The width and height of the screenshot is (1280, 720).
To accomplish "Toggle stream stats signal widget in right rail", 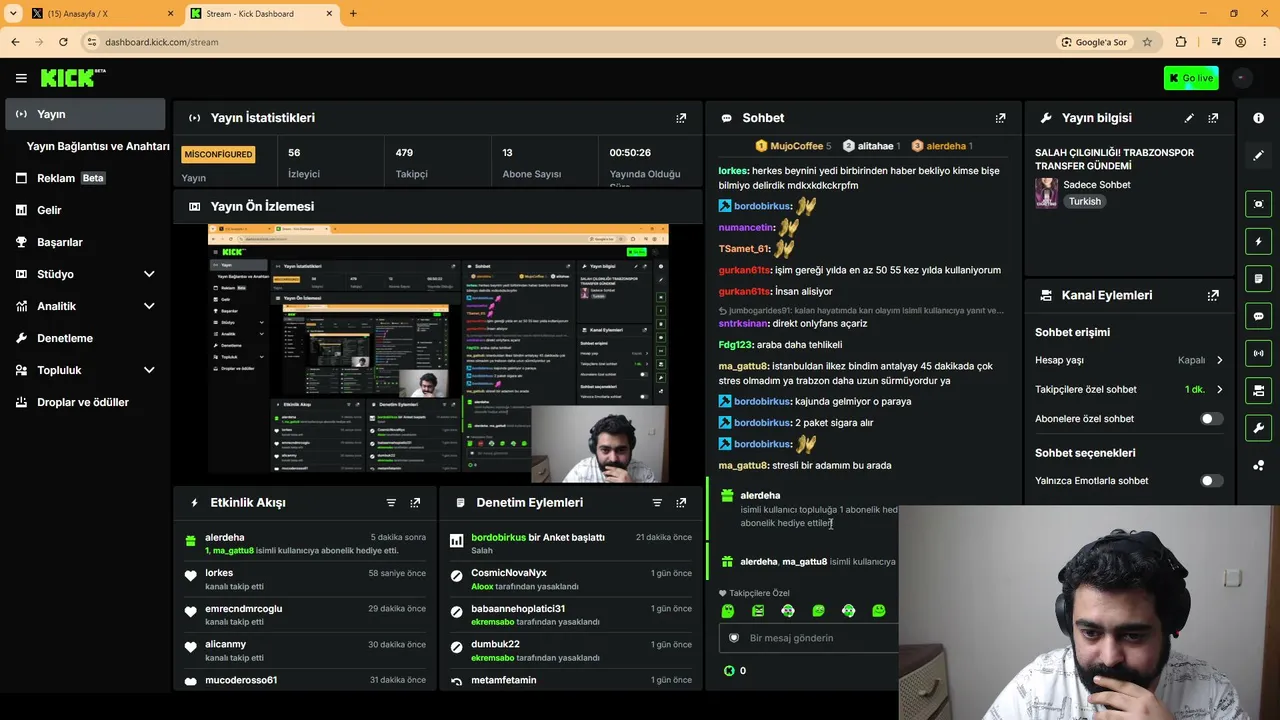I will click(1258, 353).
